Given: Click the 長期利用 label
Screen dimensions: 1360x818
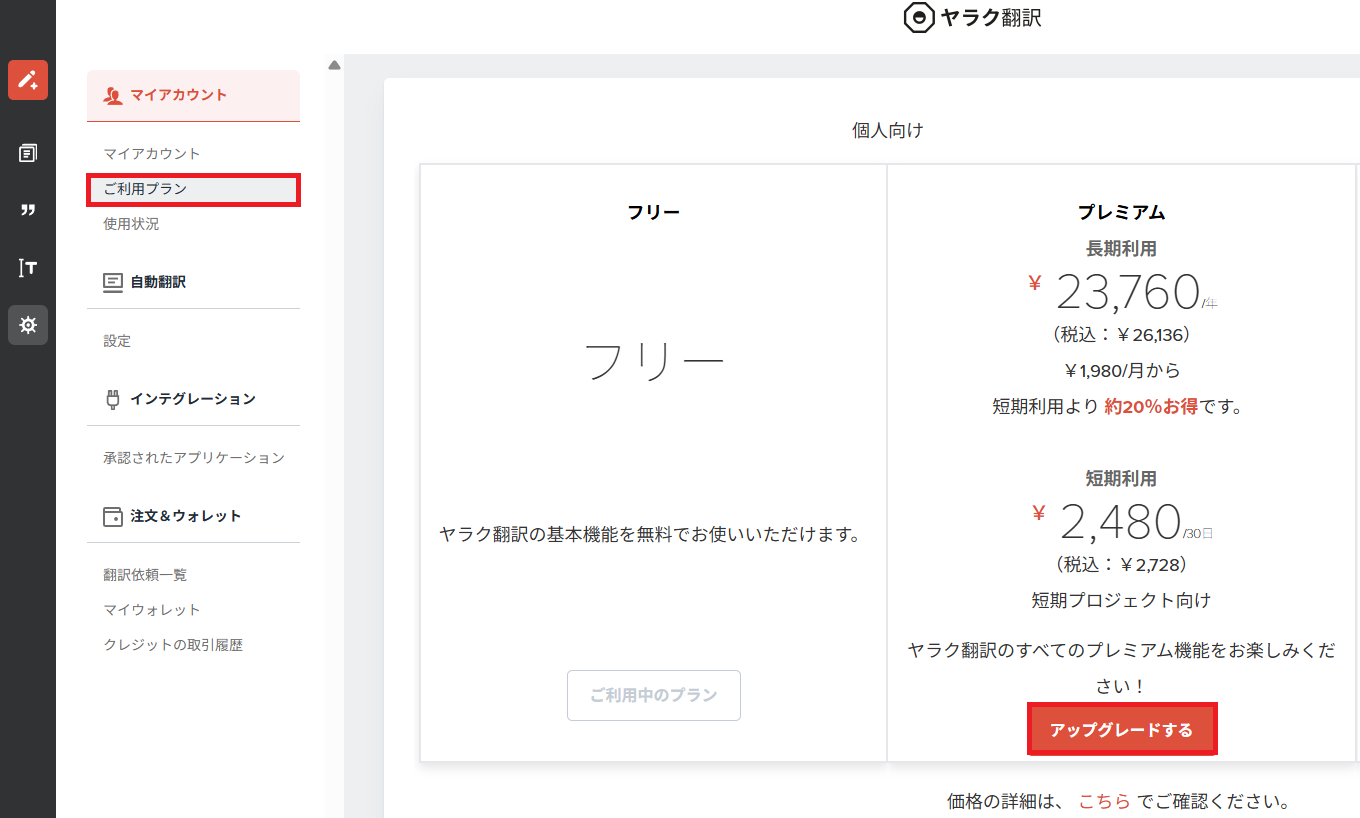Looking at the screenshot, I should (x=1121, y=249).
